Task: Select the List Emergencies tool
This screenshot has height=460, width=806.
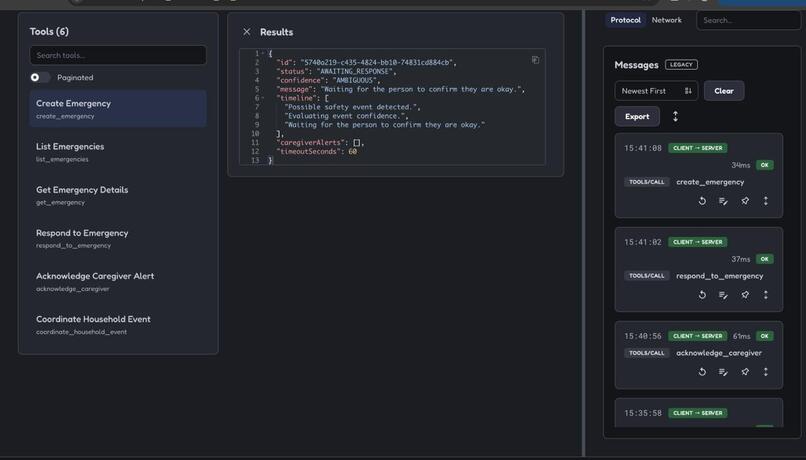Action: coord(118,152)
